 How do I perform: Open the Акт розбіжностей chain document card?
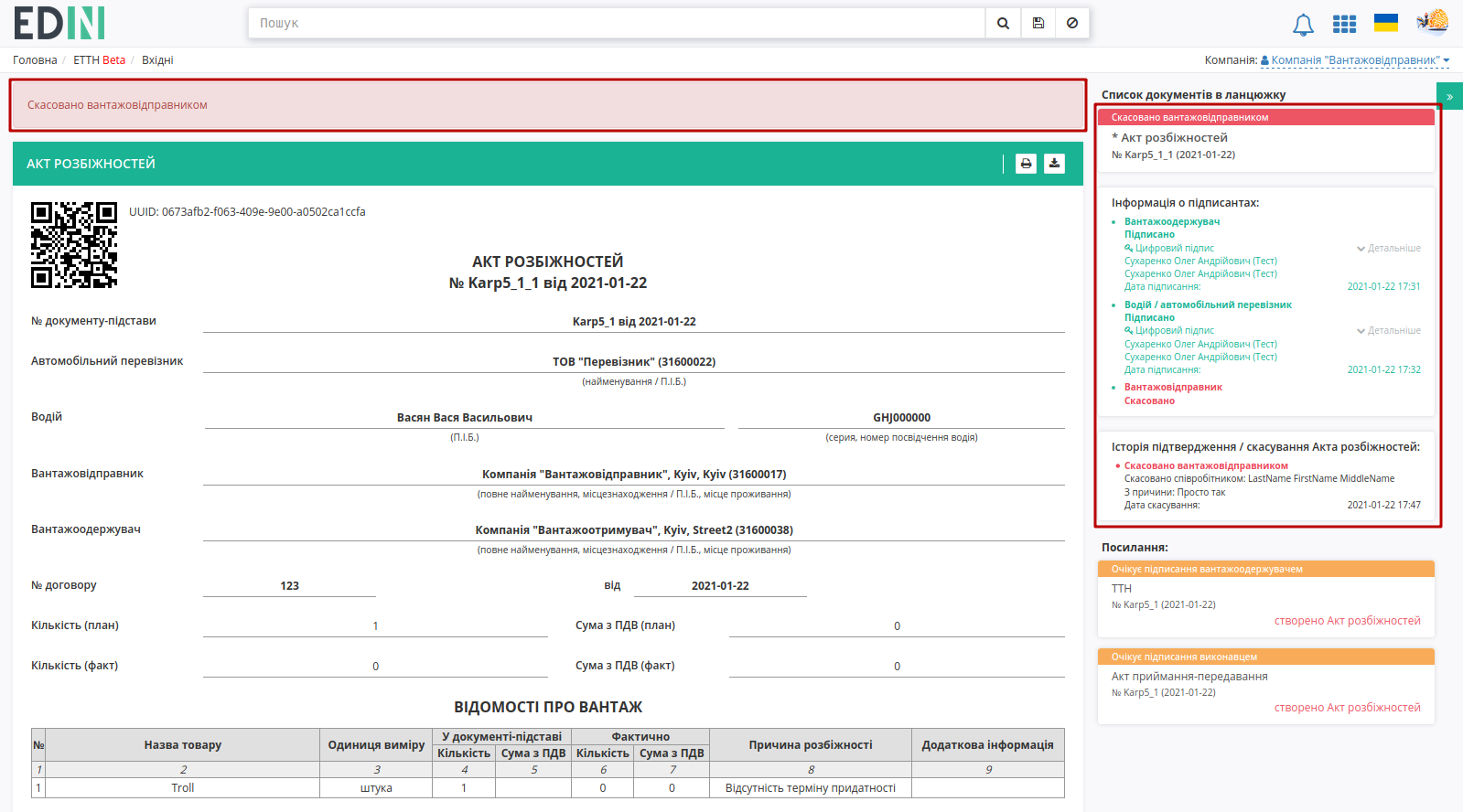click(x=1266, y=141)
